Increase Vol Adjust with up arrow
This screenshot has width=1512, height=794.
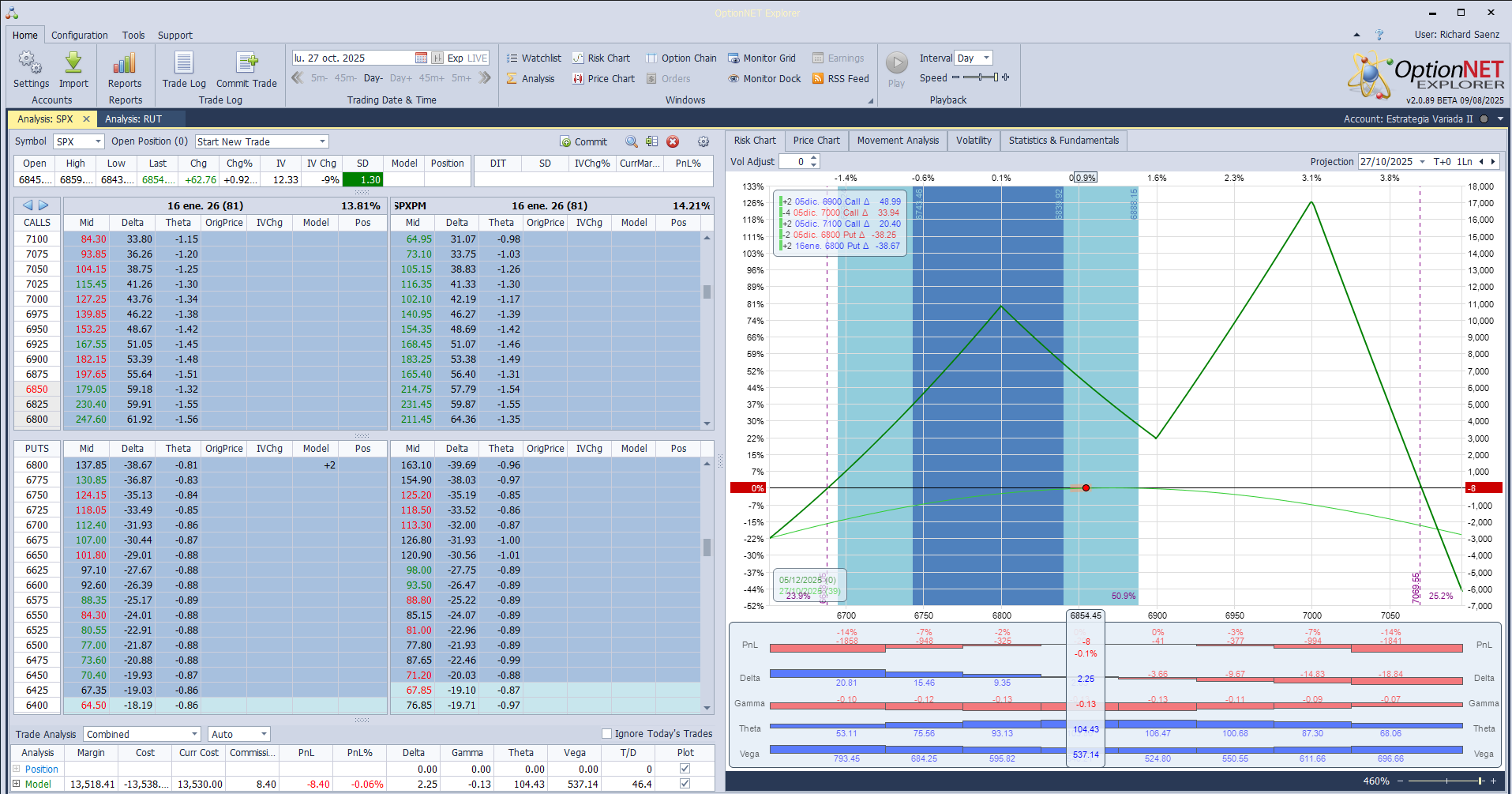point(814,158)
